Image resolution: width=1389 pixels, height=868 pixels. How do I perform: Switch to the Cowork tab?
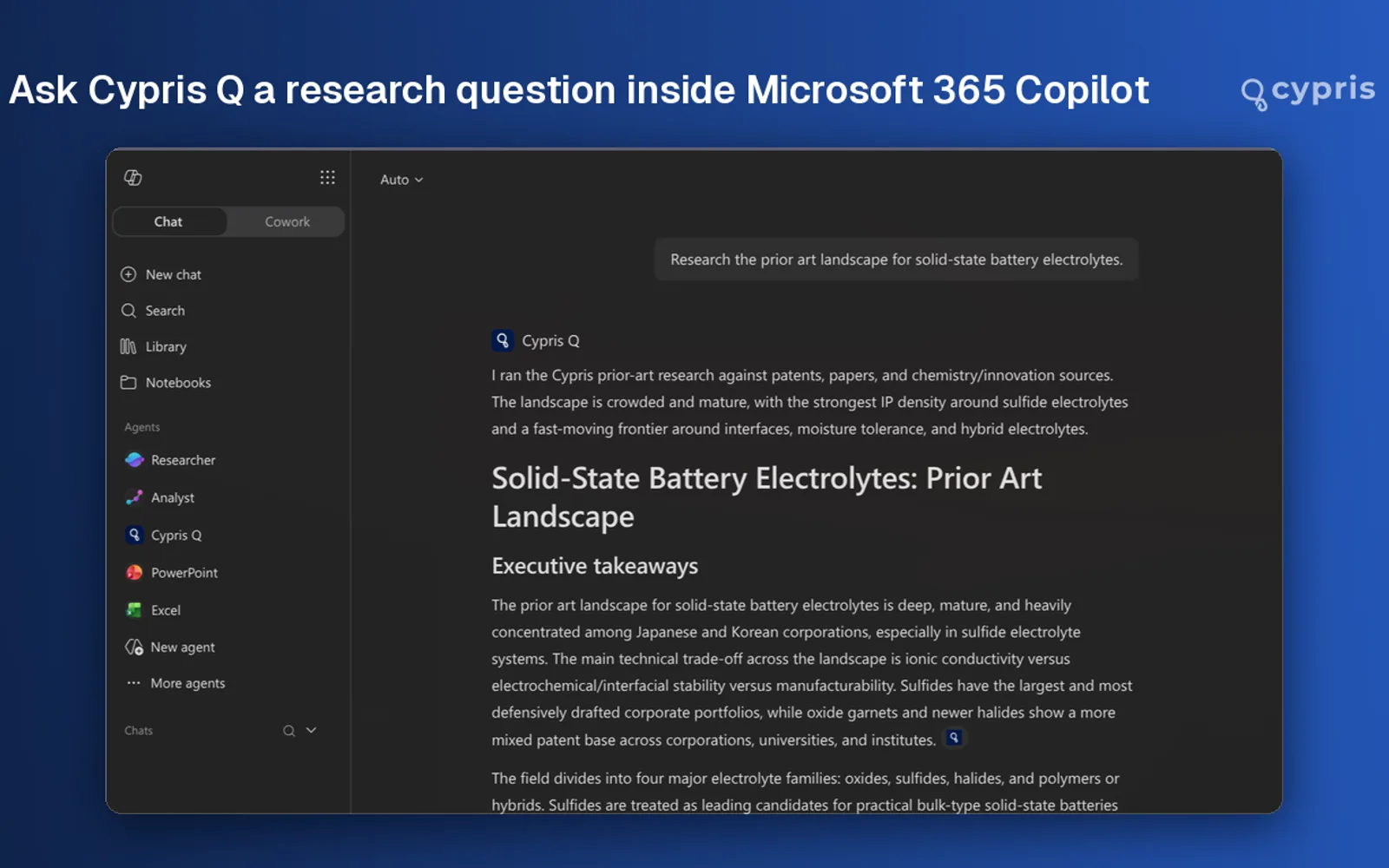[x=286, y=221]
